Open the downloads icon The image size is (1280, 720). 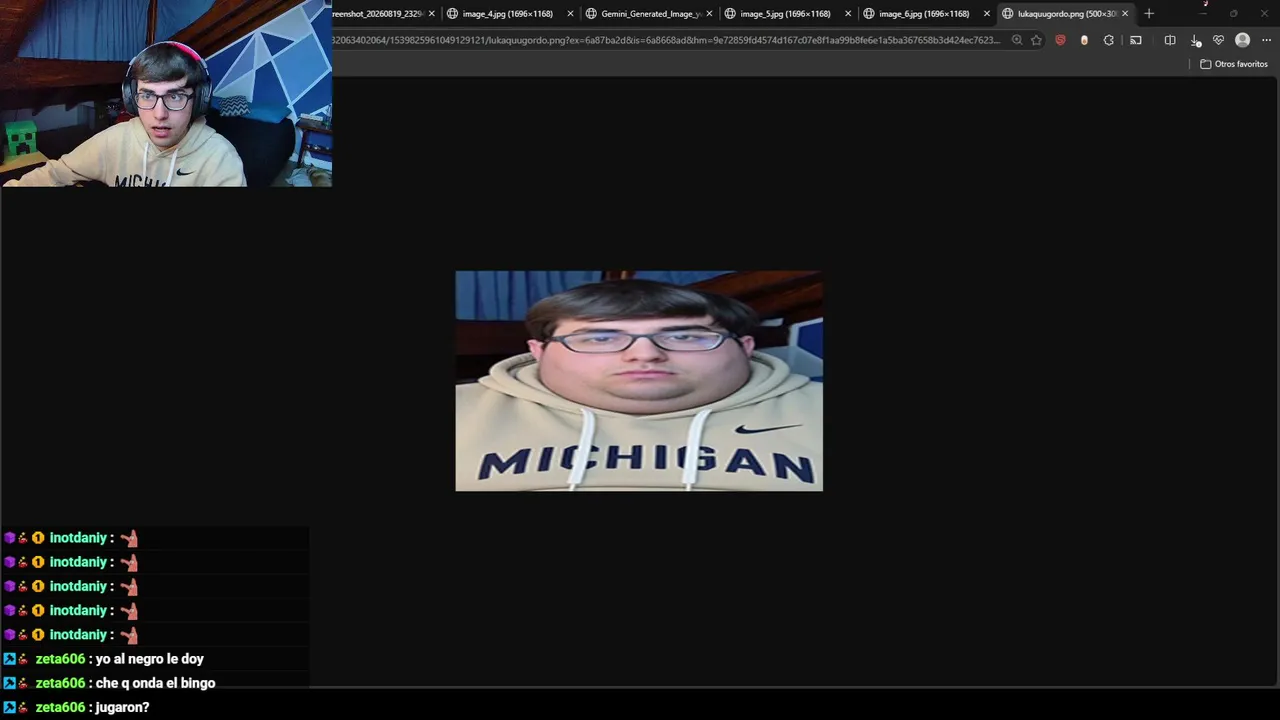click(1195, 40)
